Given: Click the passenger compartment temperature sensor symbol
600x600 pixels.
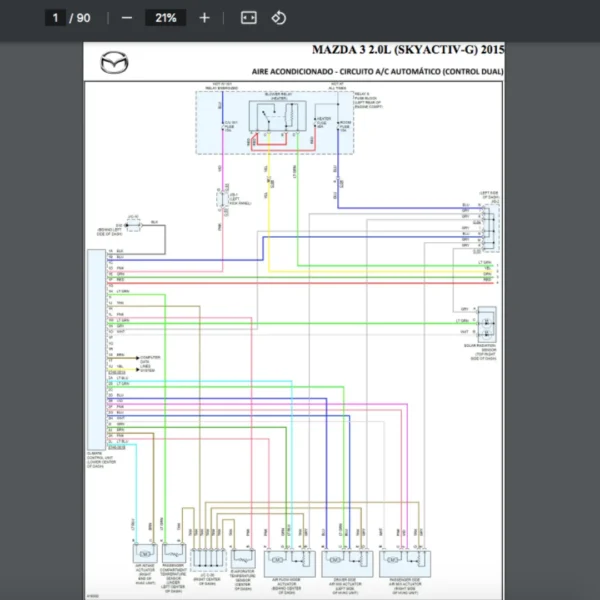Looking at the screenshot, I should (x=174, y=552).
